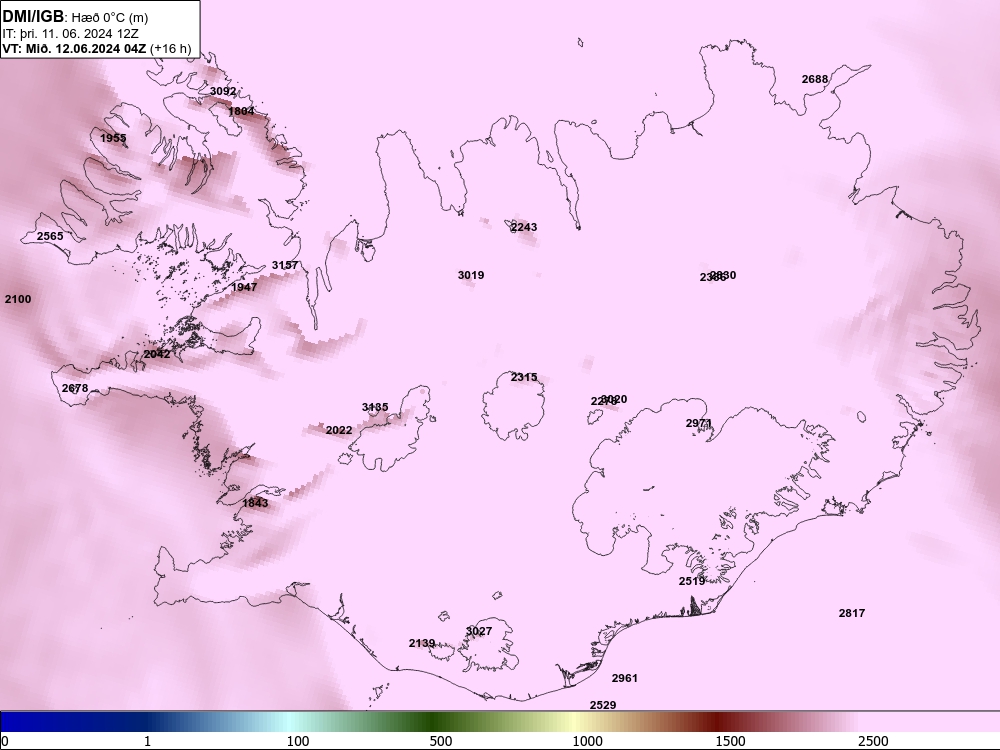Click the 2688 height value

(815, 79)
